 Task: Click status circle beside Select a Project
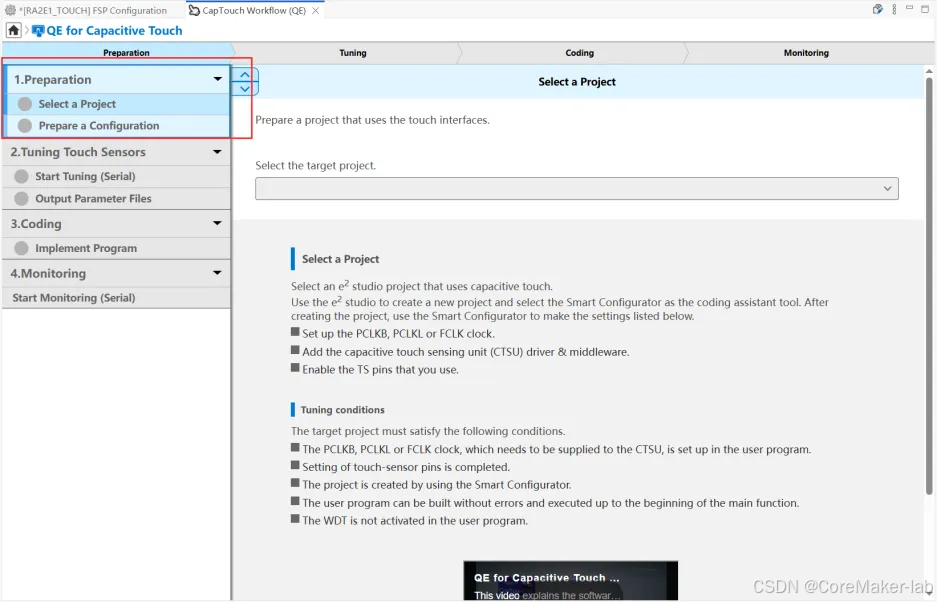(x=25, y=104)
